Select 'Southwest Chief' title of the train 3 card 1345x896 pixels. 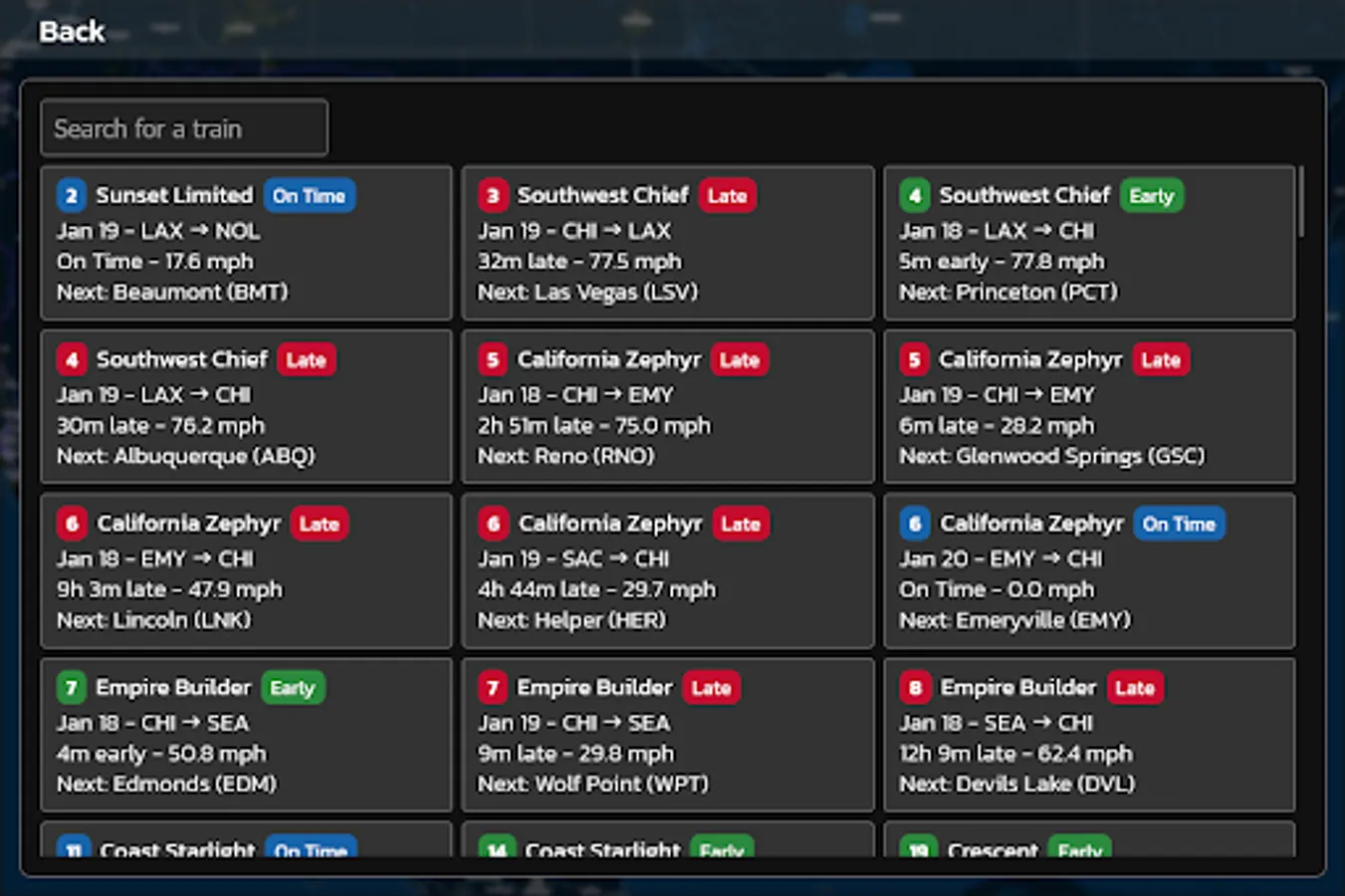602,196
